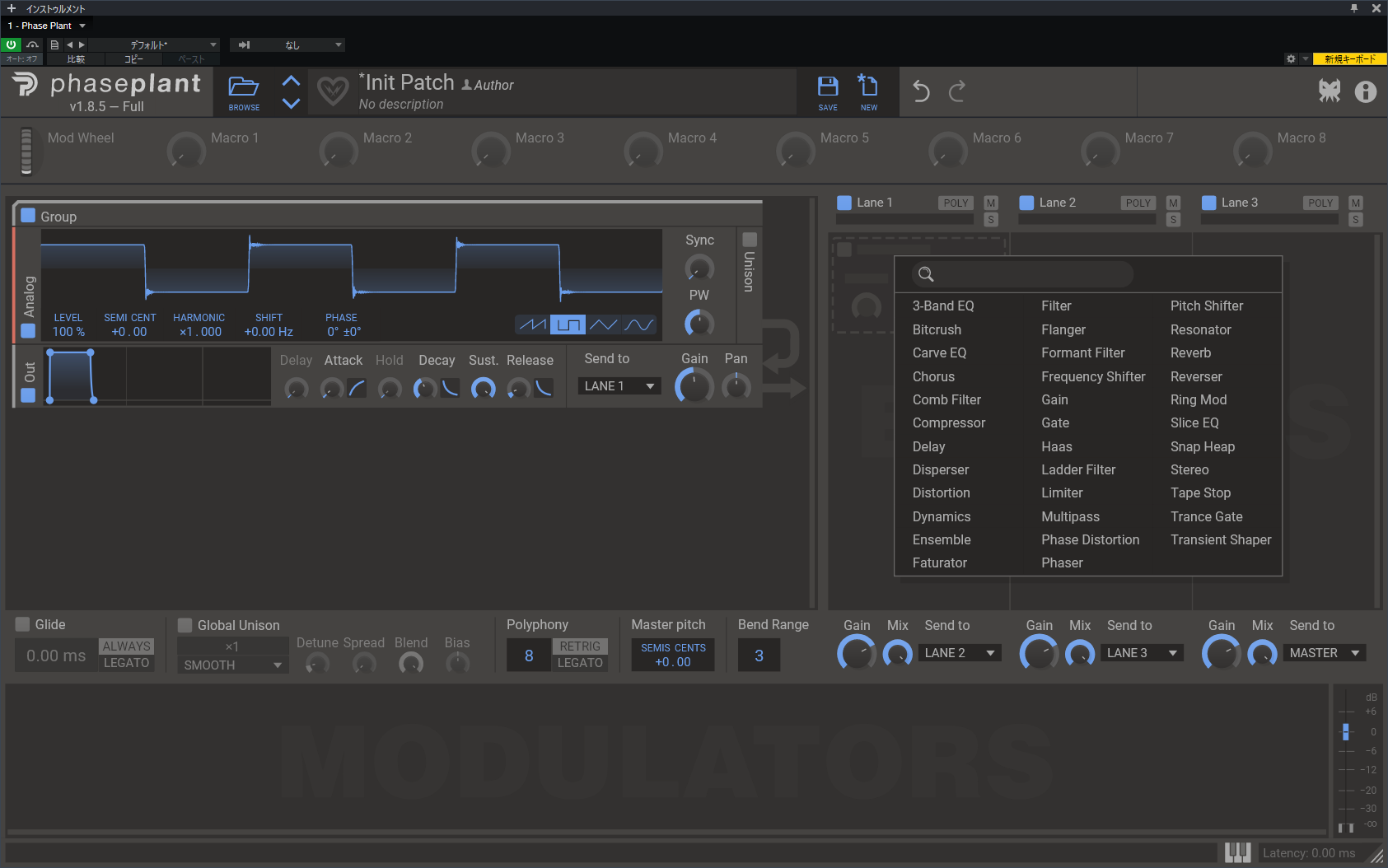The width and height of the screenshot is (1388, 868).
Task: Open the info icon
Action: pos(1365,91)
